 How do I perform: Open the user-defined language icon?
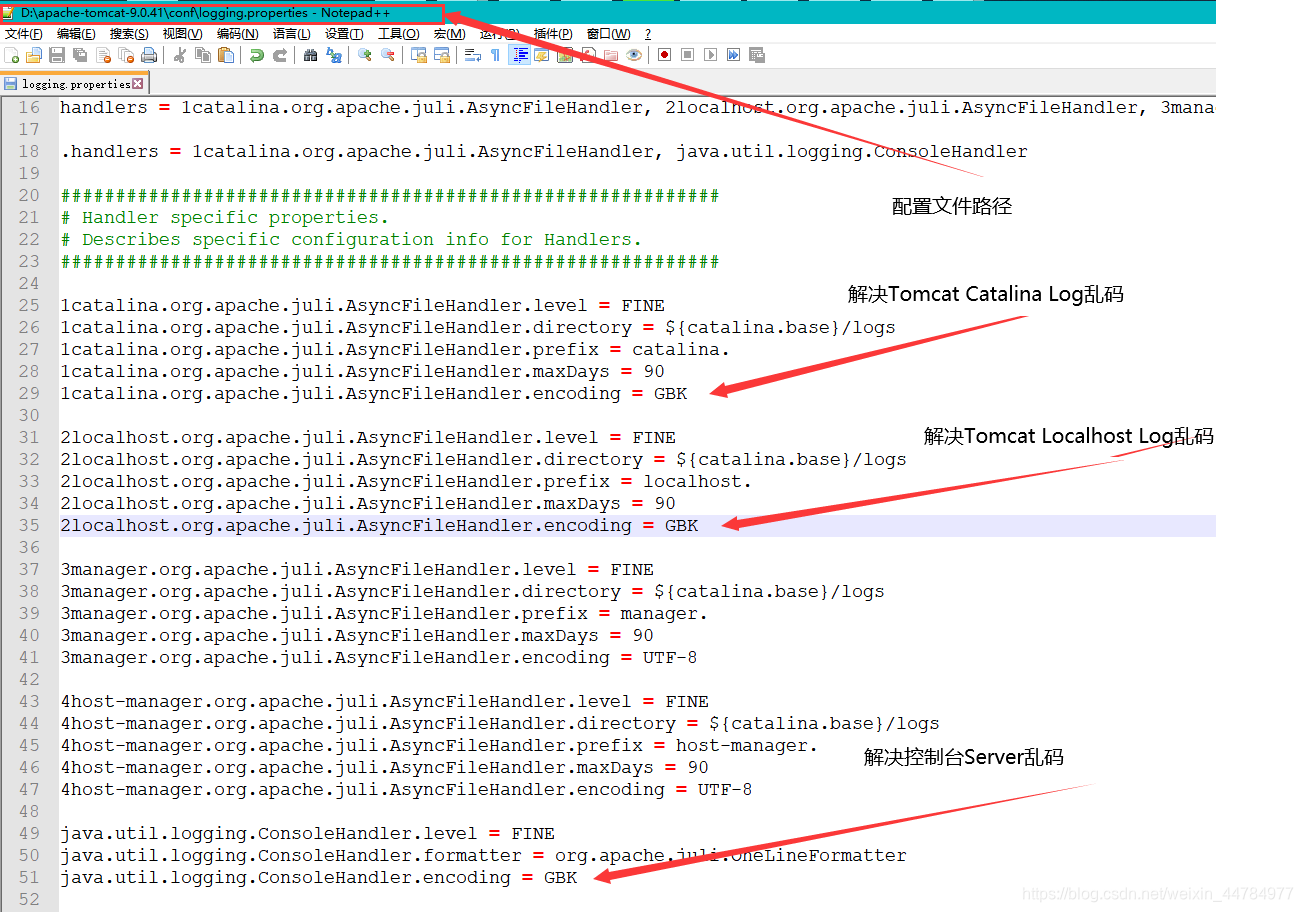click(x=542, y=55)
